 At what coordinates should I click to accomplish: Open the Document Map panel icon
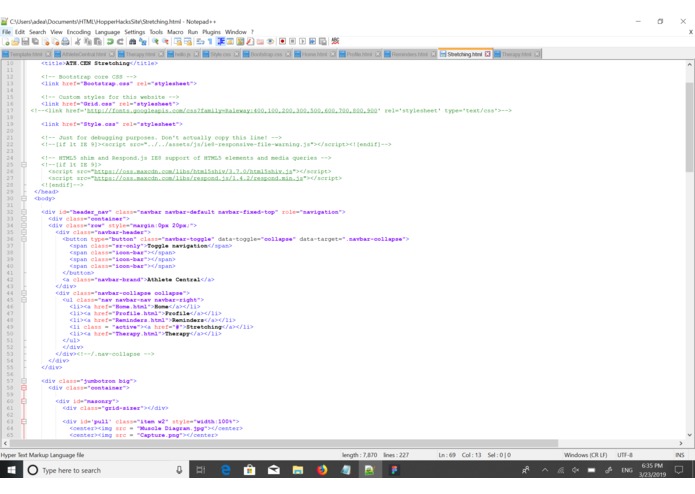coord(240,42)
